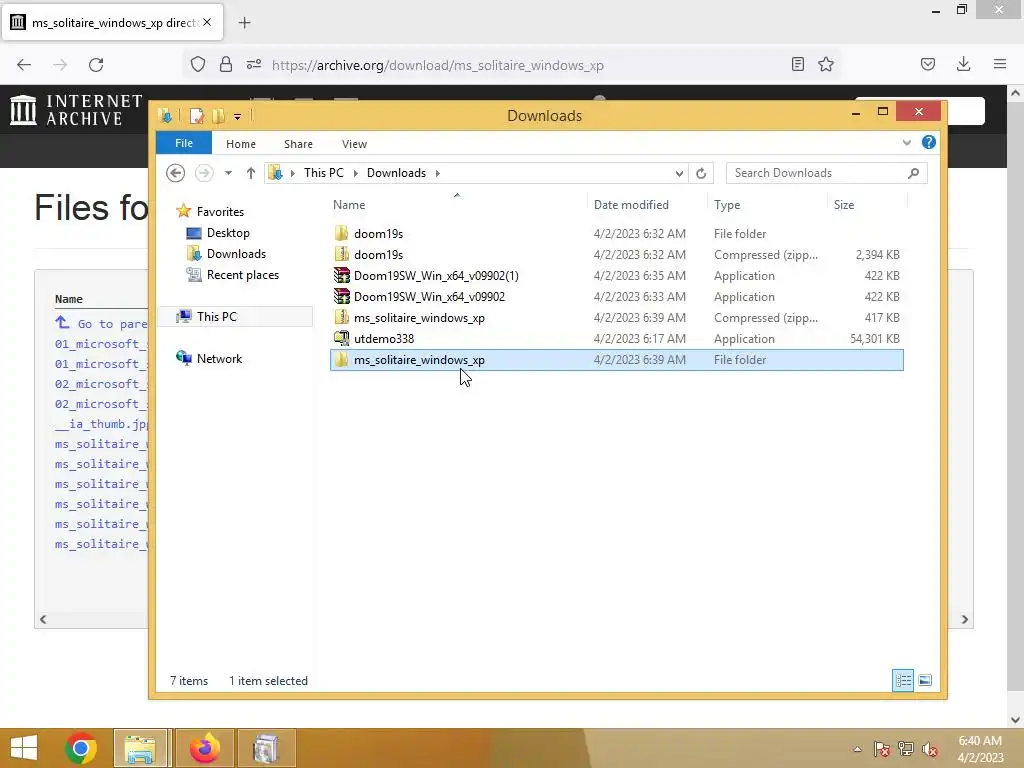Open Customize Quick Access Toolbar dropdown

238,117
